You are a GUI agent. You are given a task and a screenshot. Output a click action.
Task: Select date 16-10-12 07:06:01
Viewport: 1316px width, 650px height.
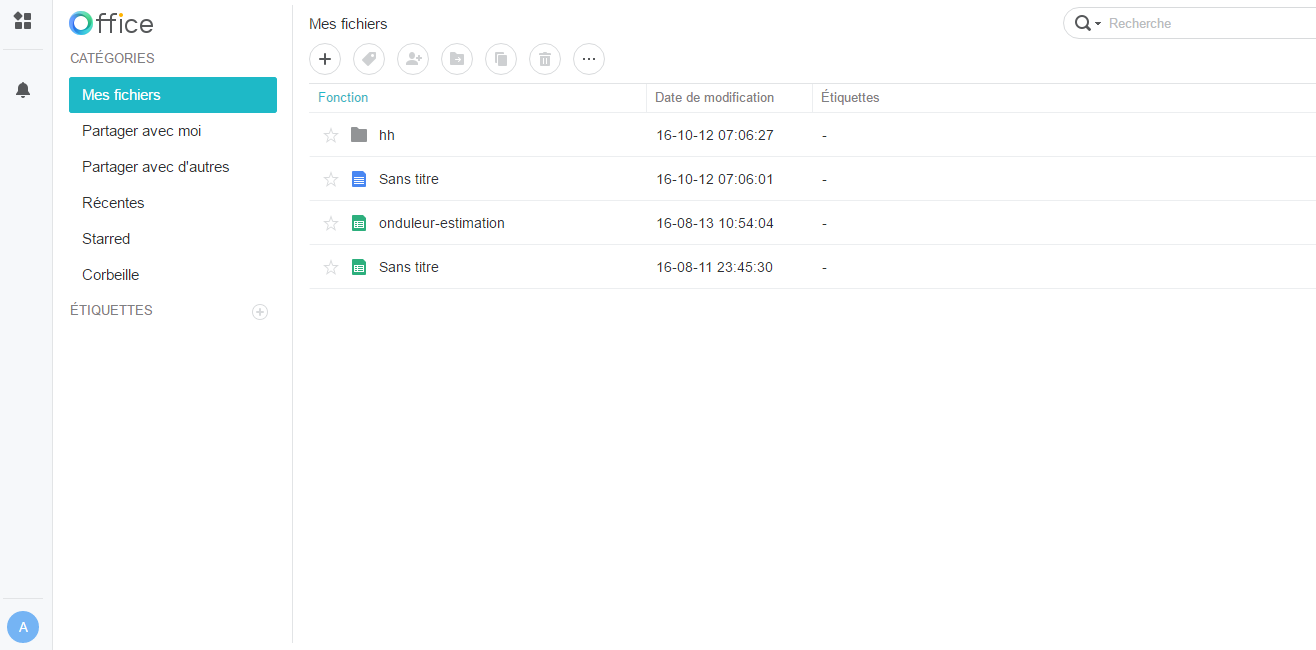(715, 179)
